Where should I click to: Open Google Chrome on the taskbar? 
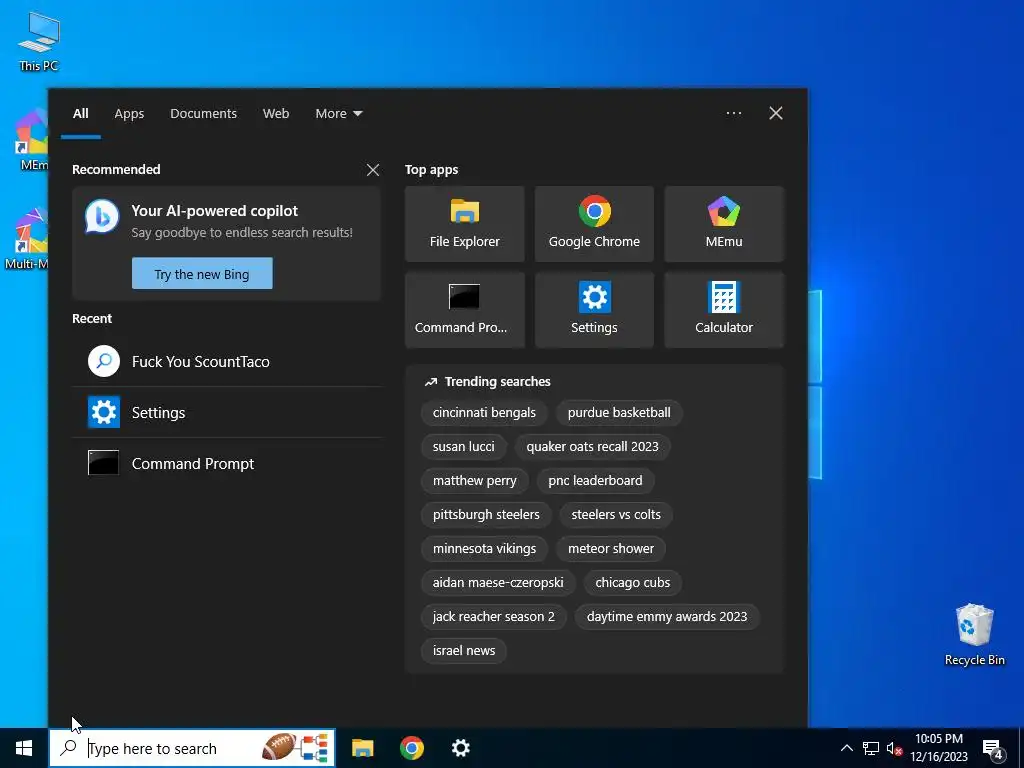click(x=411, y=748)
